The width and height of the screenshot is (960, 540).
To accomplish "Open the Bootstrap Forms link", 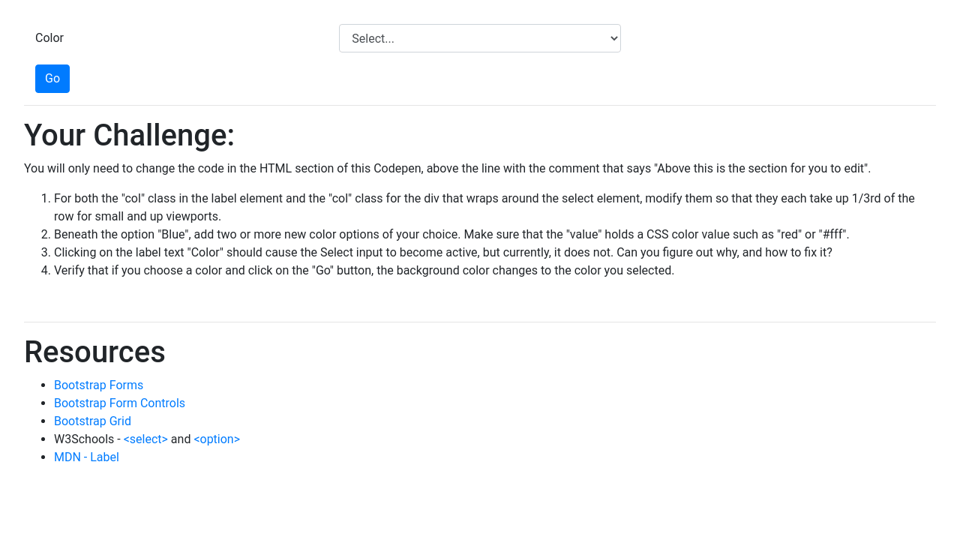I will pyautogui.click(x=98, y=385).
